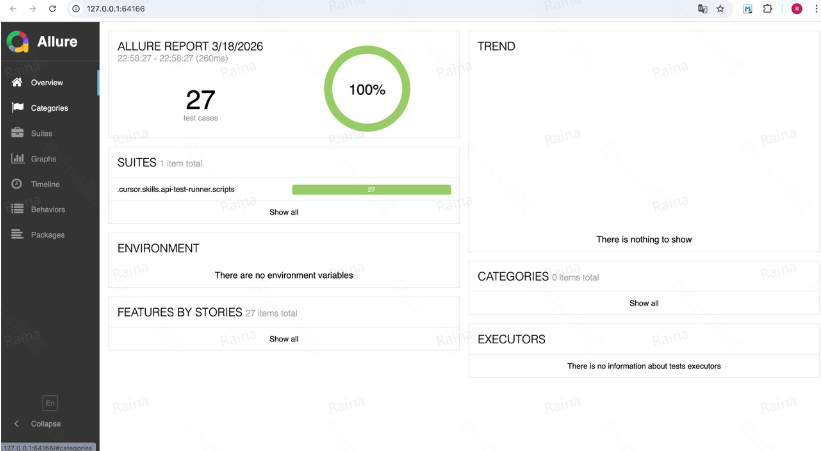Click the Packages lines icon
This screenshot has width=821, height=451.
click(x=17, y=234)
